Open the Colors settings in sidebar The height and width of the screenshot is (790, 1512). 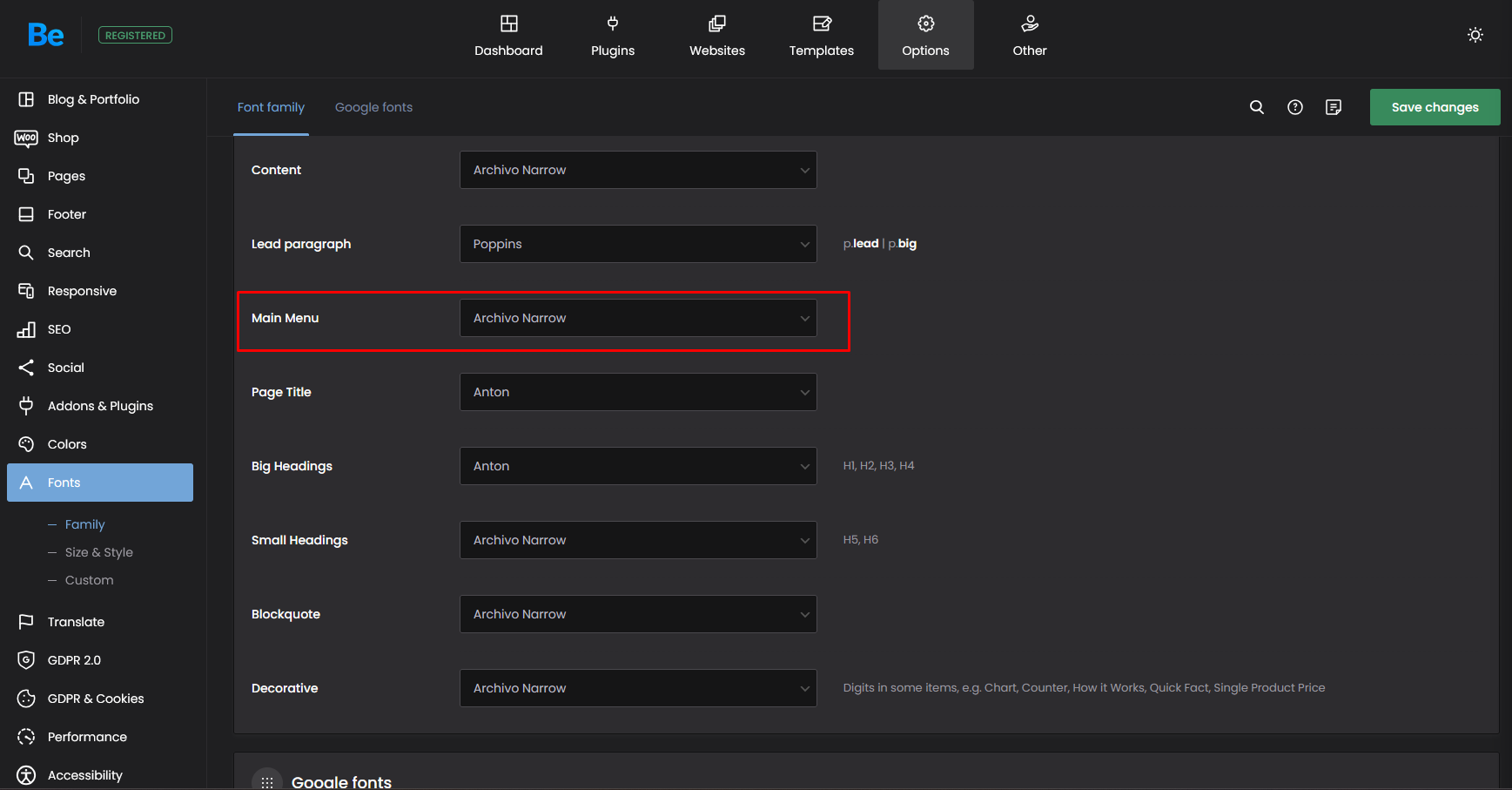coord(67,444)
